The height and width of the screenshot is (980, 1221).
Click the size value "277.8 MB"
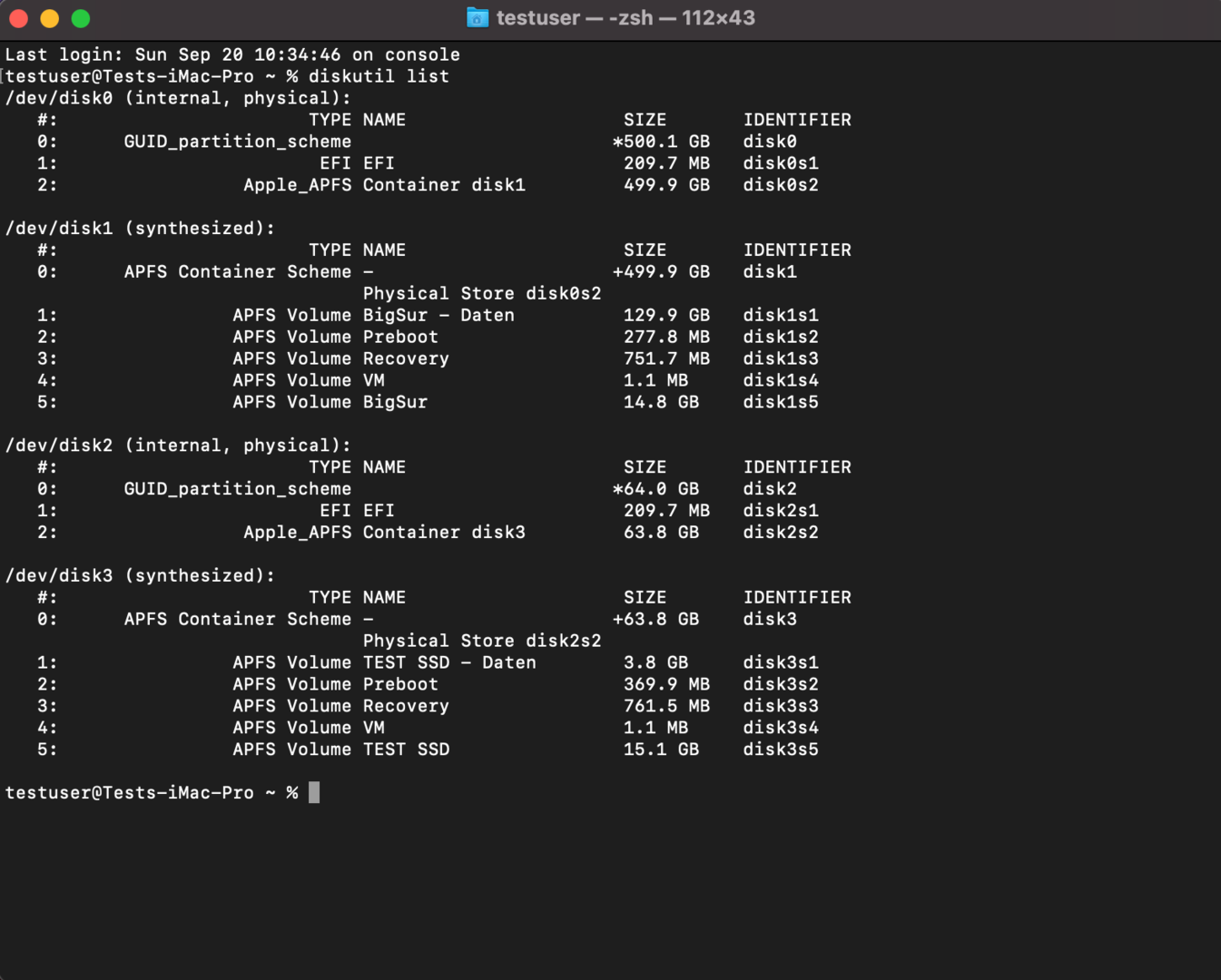click(x=667, y=338)
